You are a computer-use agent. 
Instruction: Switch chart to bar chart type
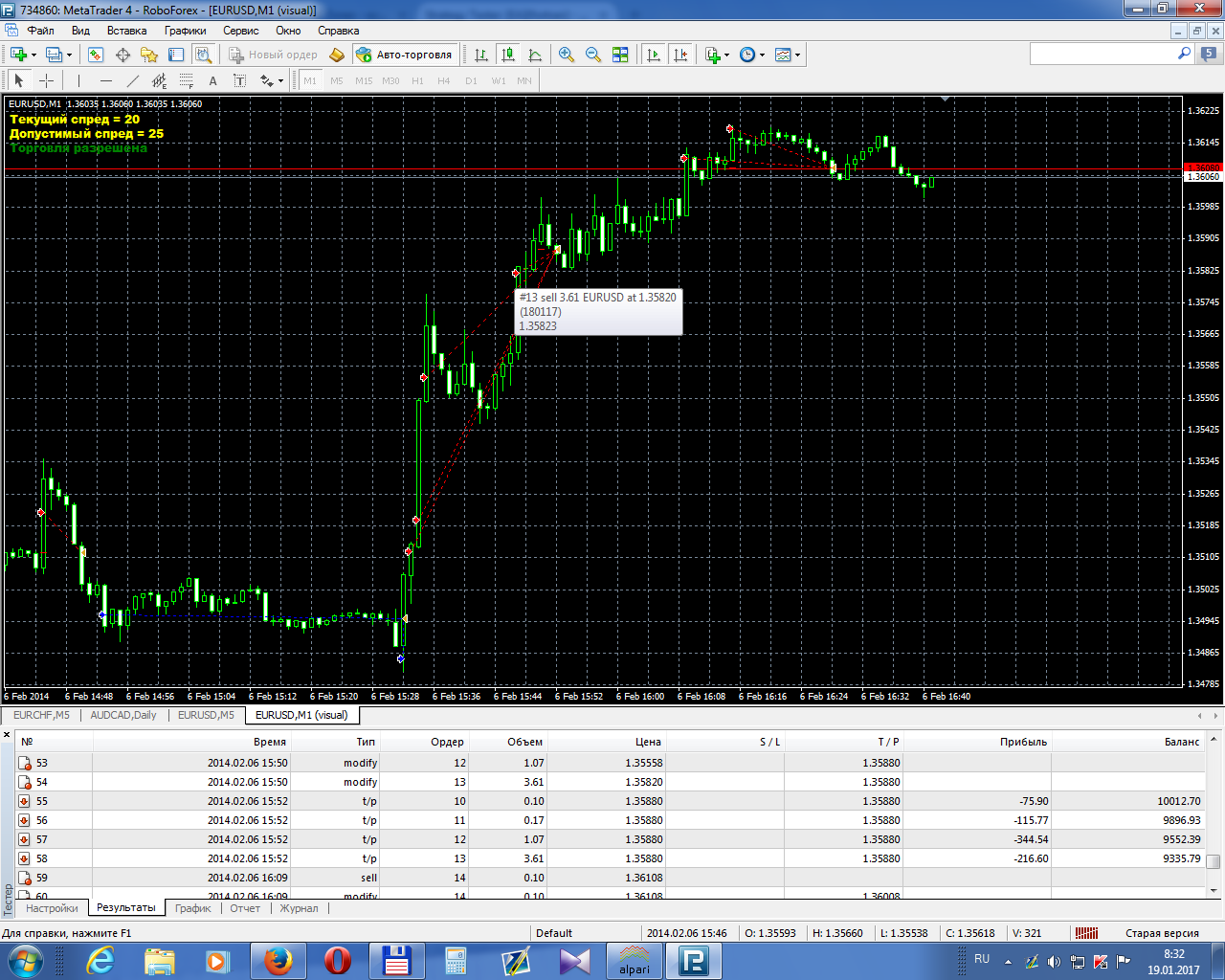[x=481, y=55]
